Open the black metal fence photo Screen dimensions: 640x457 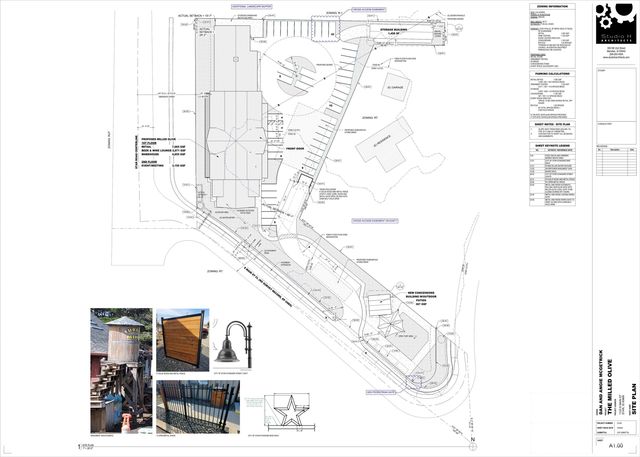click(x=198, y=407)
